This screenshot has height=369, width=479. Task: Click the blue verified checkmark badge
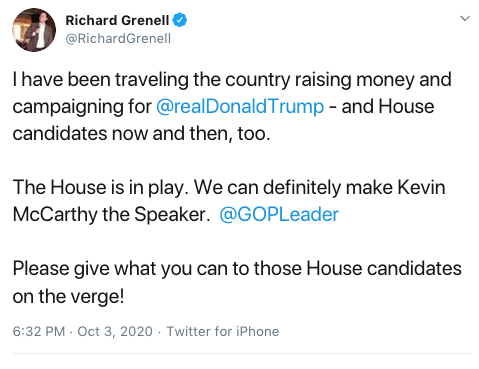[180, 20]
